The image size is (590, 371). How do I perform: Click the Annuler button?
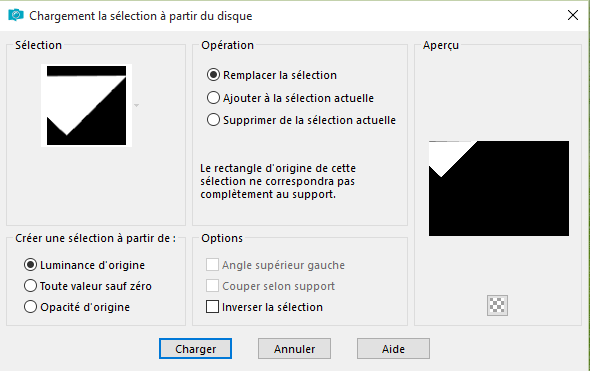294,349
